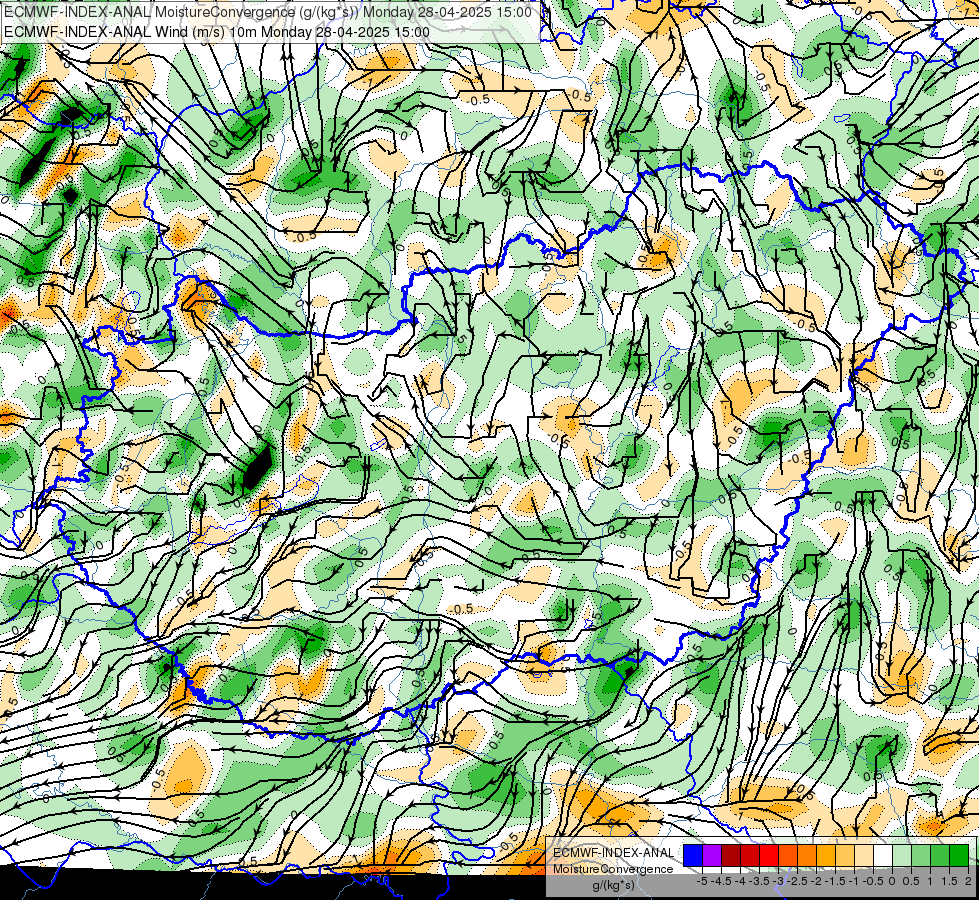979x900 pixels.
Task: Click the legend unit g/(kg*s)
Action: [614, 886]
